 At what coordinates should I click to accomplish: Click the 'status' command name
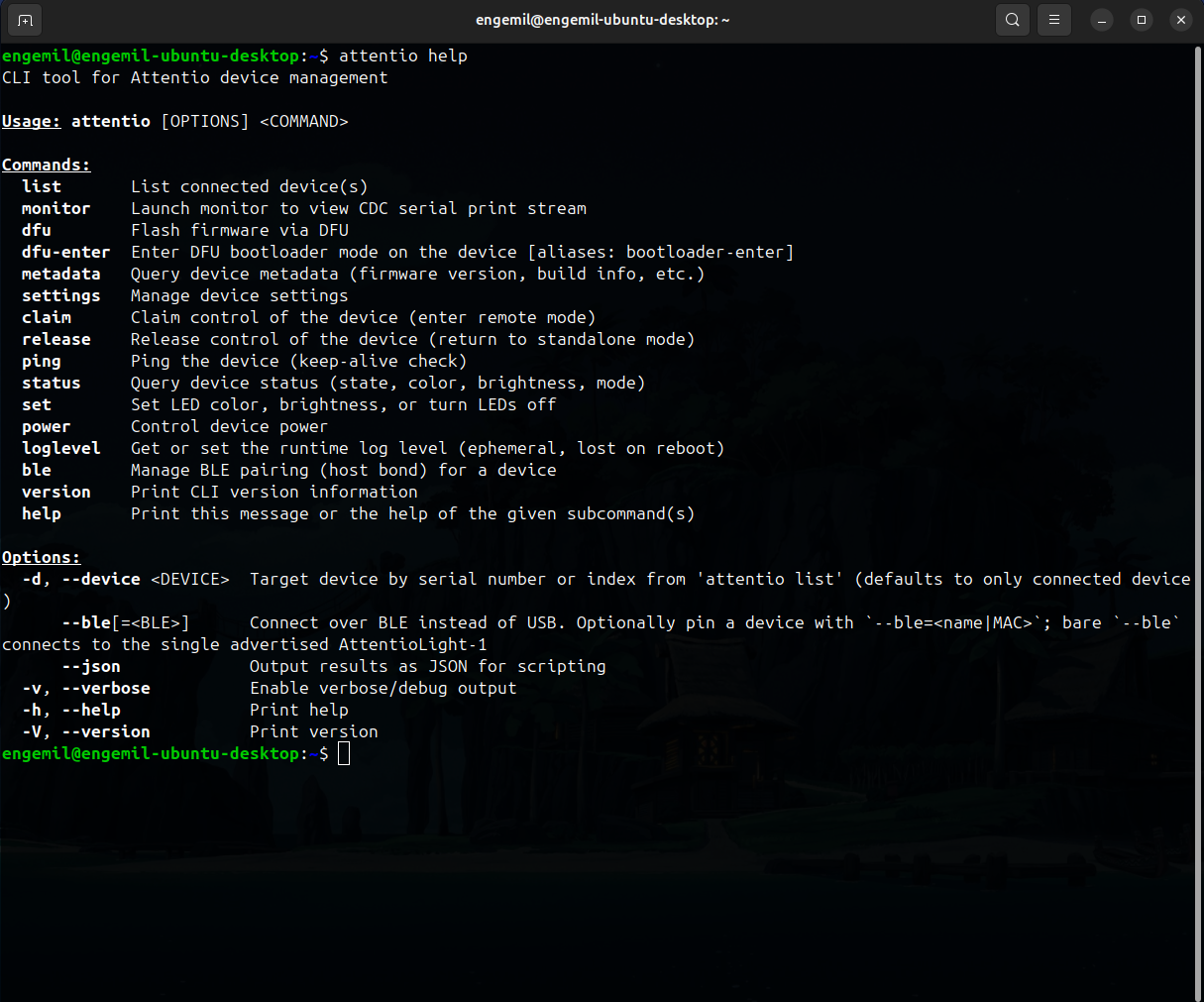(52, 384)
